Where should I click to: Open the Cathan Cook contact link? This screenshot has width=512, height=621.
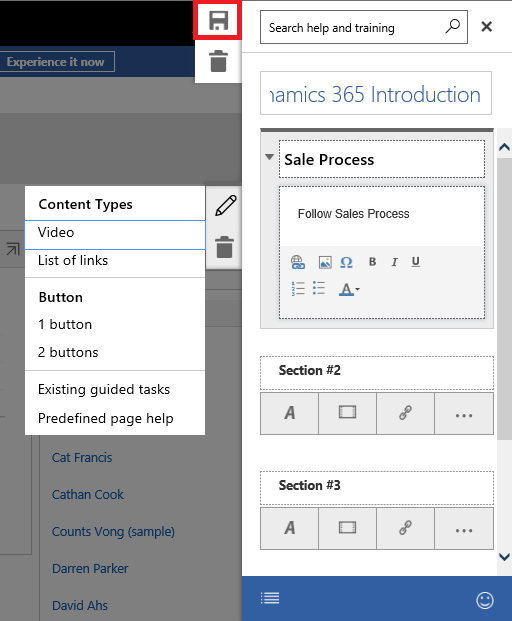tap(88, 495)
